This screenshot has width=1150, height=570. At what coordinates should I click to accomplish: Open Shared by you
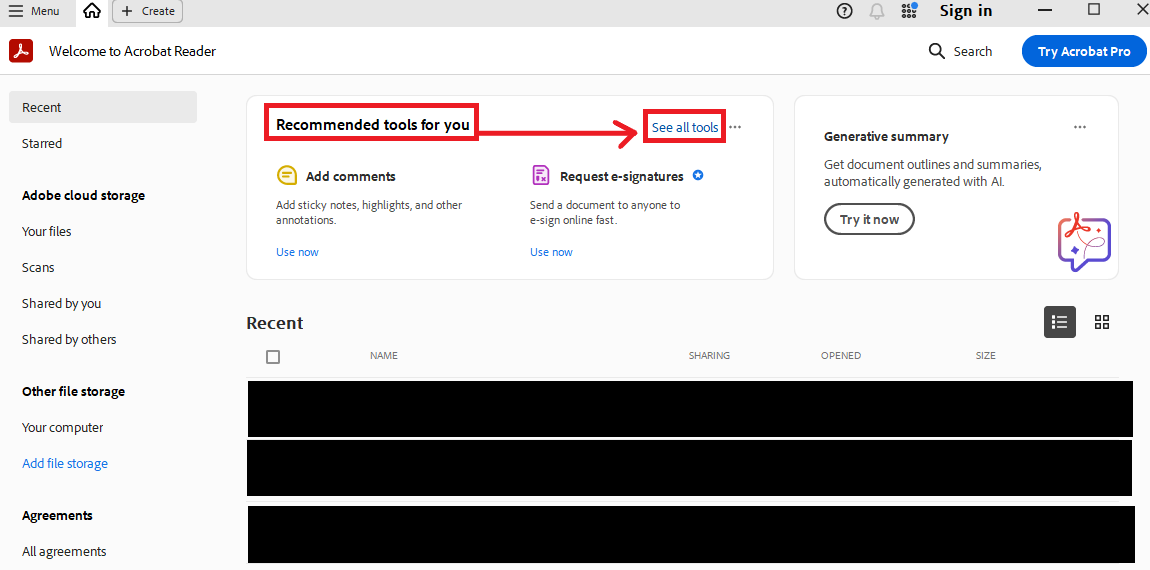[62, 303]
